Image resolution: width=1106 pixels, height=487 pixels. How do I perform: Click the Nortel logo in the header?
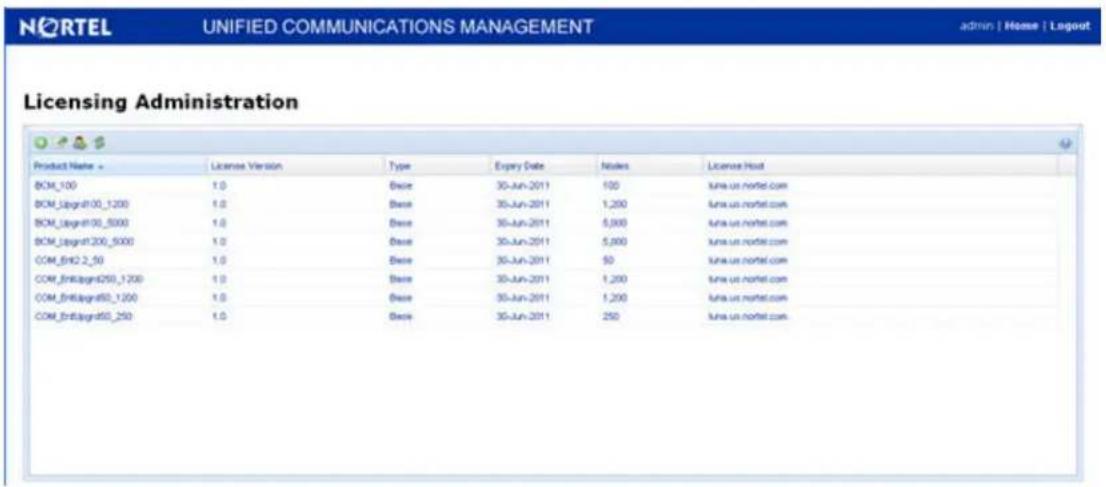click(66, 27)
